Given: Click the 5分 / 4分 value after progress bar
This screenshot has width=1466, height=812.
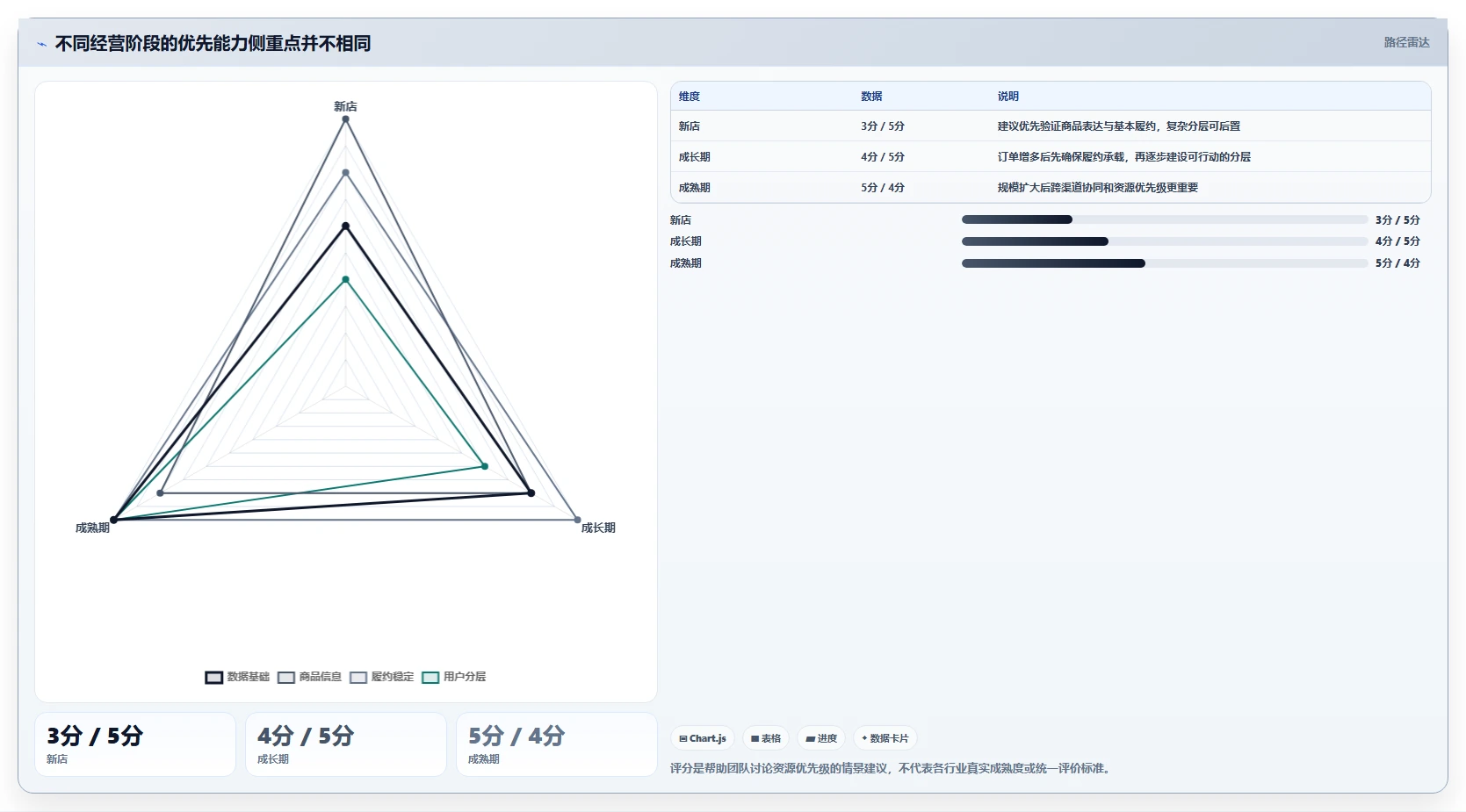Looking at the screenshot, I should [x=1397, y=263].
